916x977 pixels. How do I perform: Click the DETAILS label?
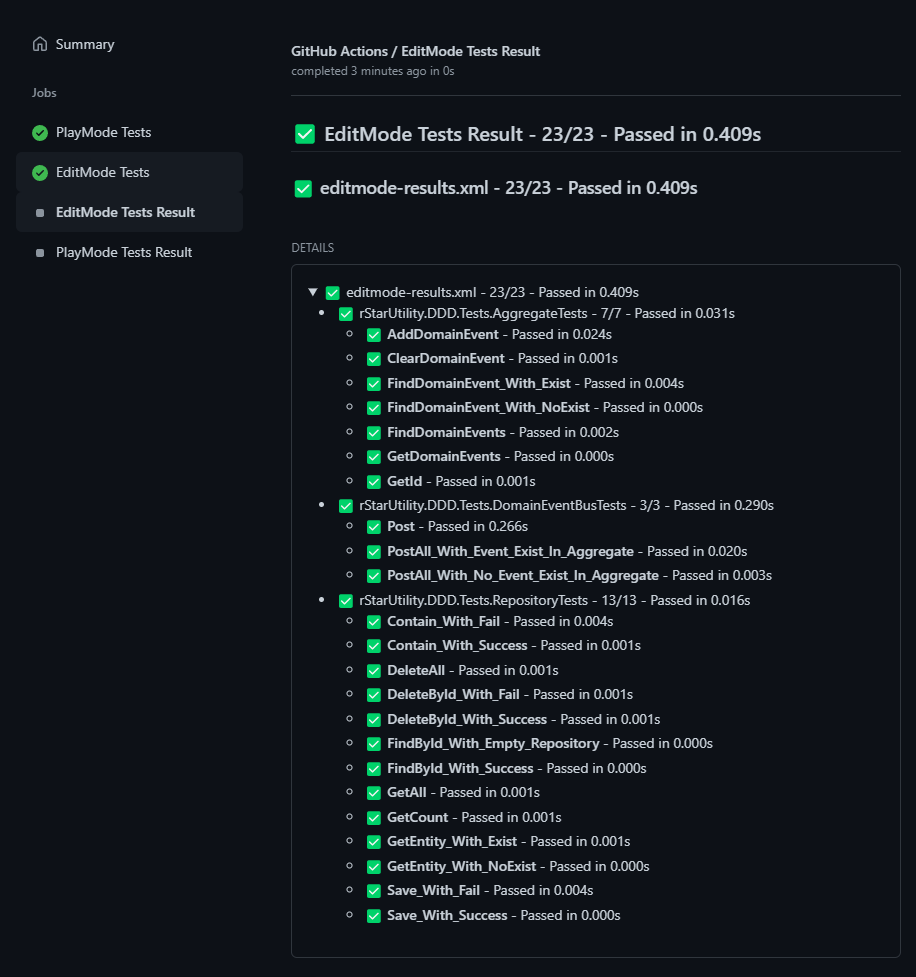pyautogui.click(x=313, y=247)
